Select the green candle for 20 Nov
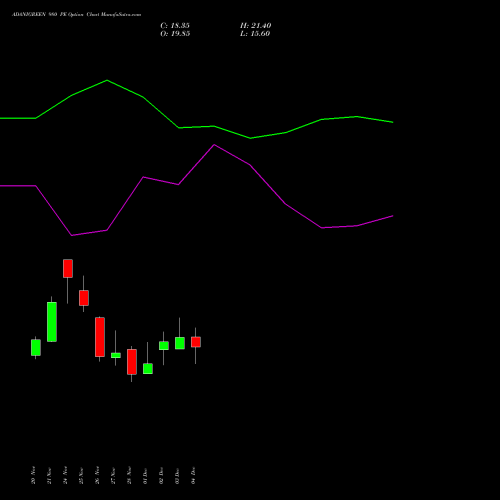Viewport: 500px width, 500px height. click(x=36, y=348)
